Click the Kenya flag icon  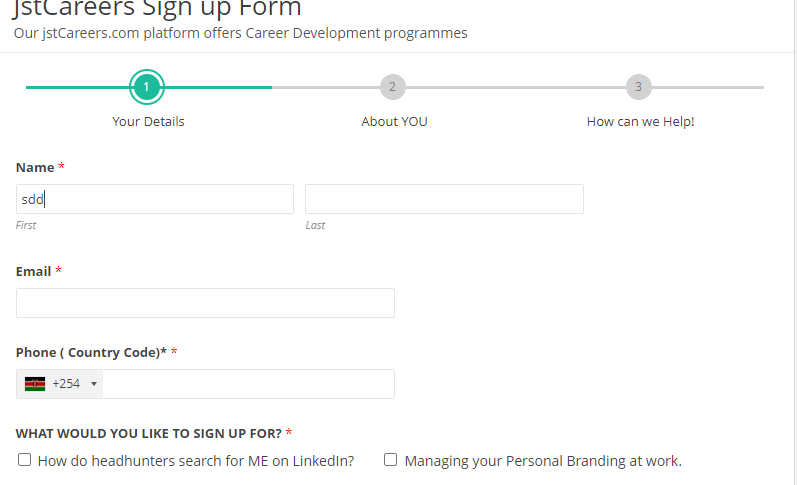pyautogui.click(x=35, y=384)
